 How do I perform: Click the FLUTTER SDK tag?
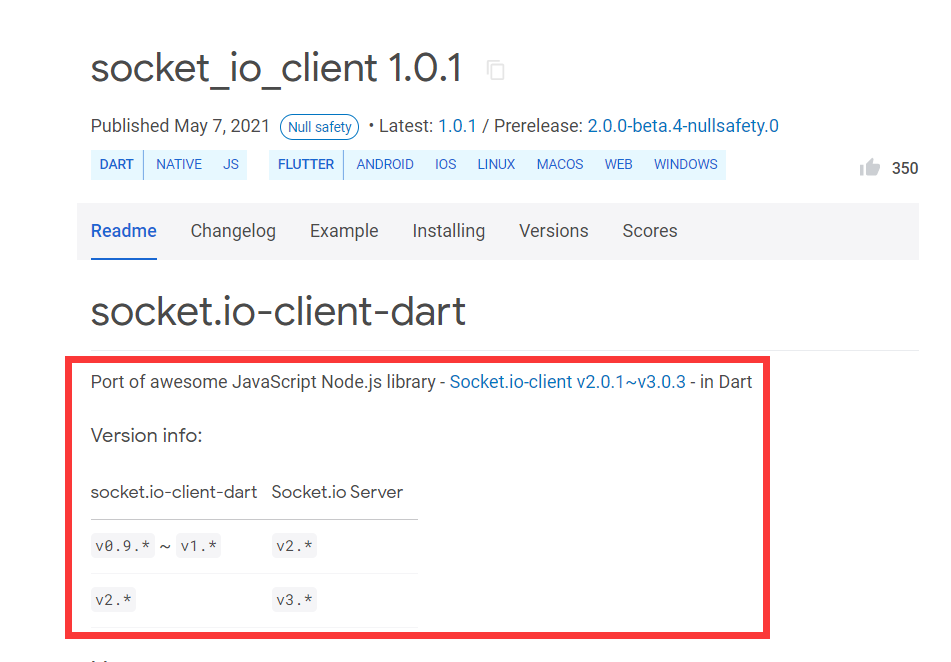point(306,164)
